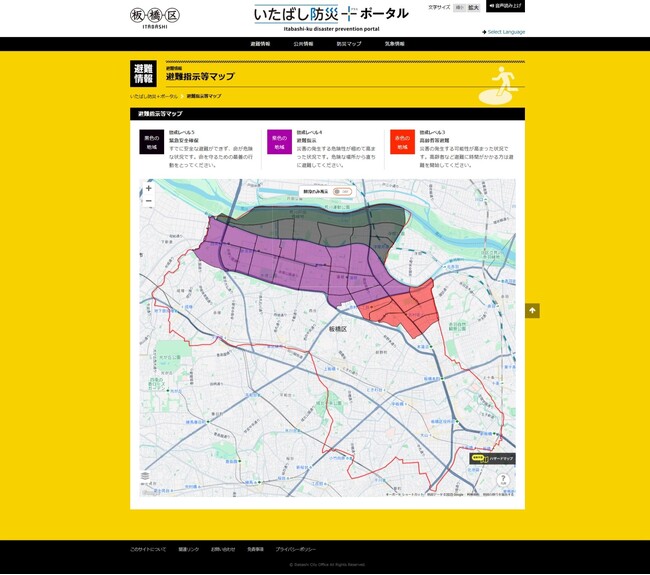Image resolution: width=650 pixels, height=575 pixels.
Task: Set font size to 標準
Action: (x=459, y=7)
